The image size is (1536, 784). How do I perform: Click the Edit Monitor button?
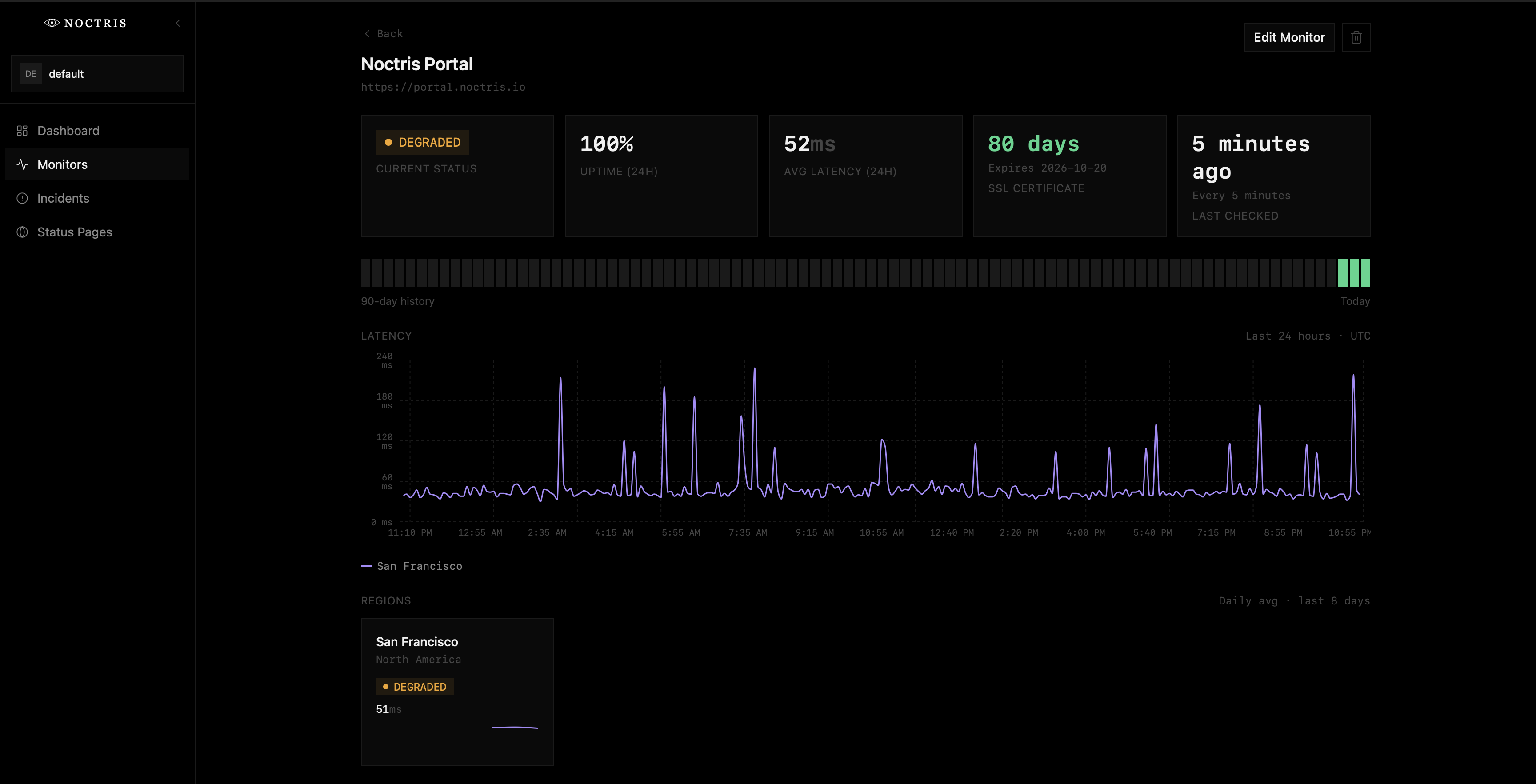point(1289,38)
